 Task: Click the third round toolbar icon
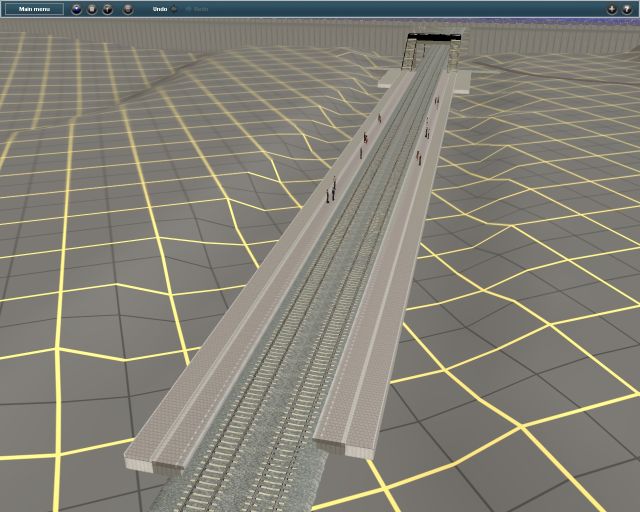pyautogui.click(x=108, y=9)
